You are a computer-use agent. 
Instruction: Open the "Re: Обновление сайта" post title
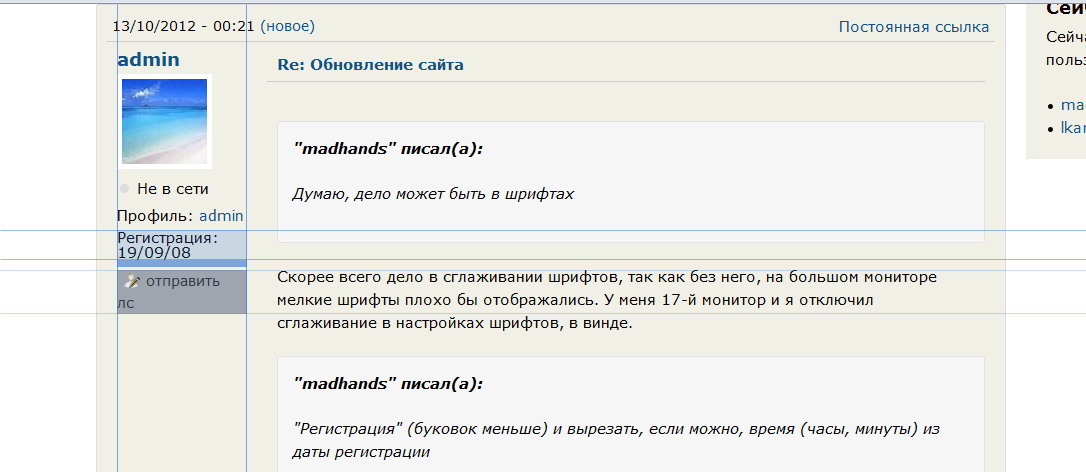(371, 65)
